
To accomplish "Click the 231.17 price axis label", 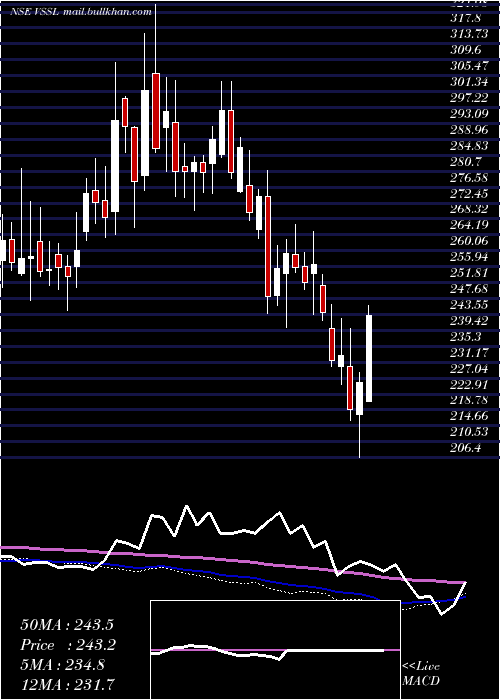I will (469, 353).
